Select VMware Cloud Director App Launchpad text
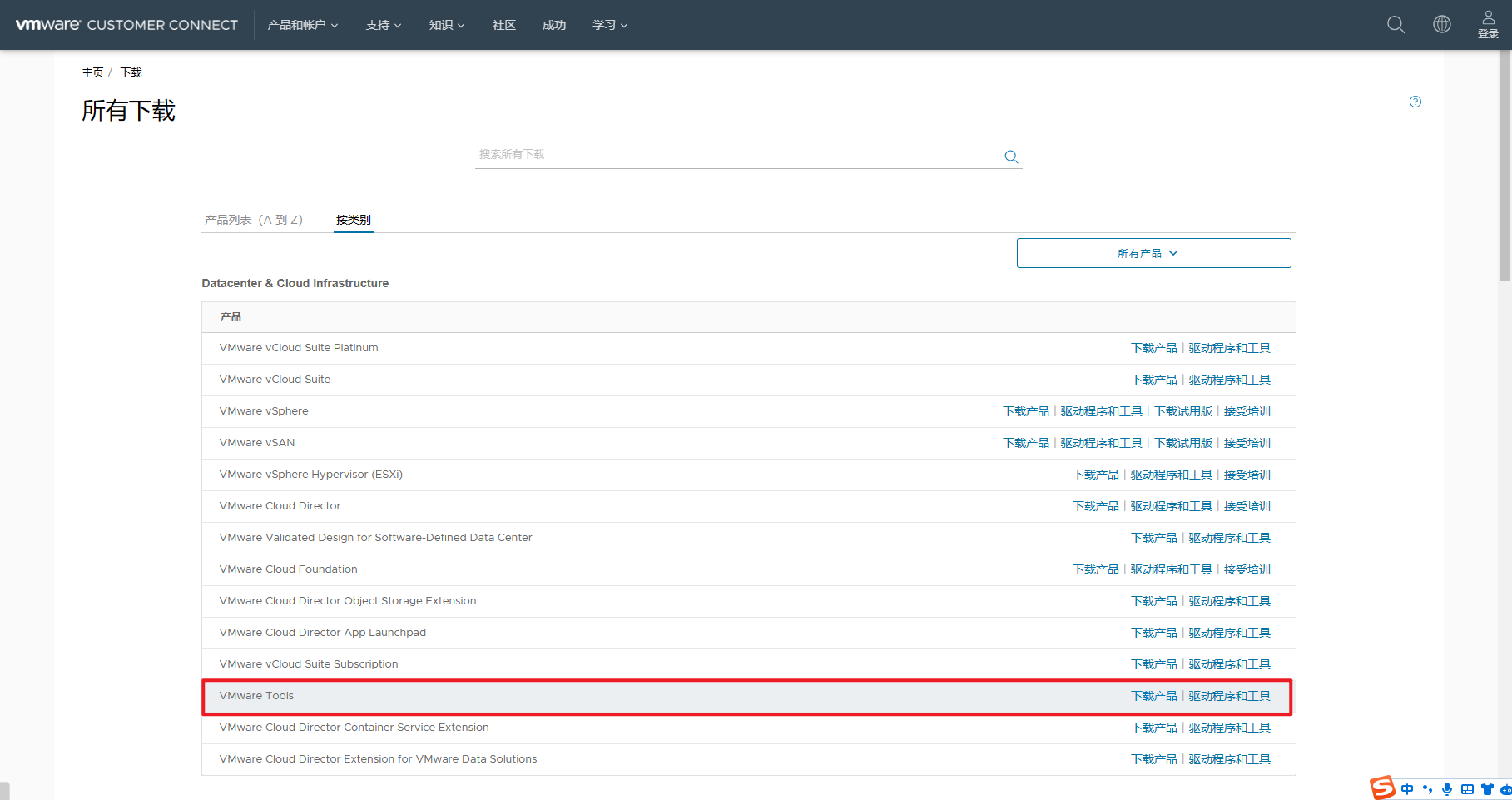The image size is (1512, 800). click(323, 633)
